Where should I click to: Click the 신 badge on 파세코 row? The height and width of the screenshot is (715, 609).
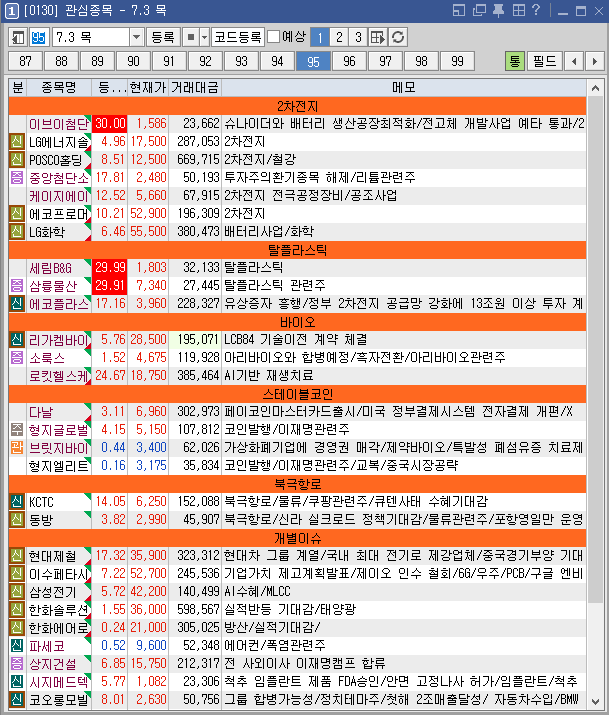17,646
